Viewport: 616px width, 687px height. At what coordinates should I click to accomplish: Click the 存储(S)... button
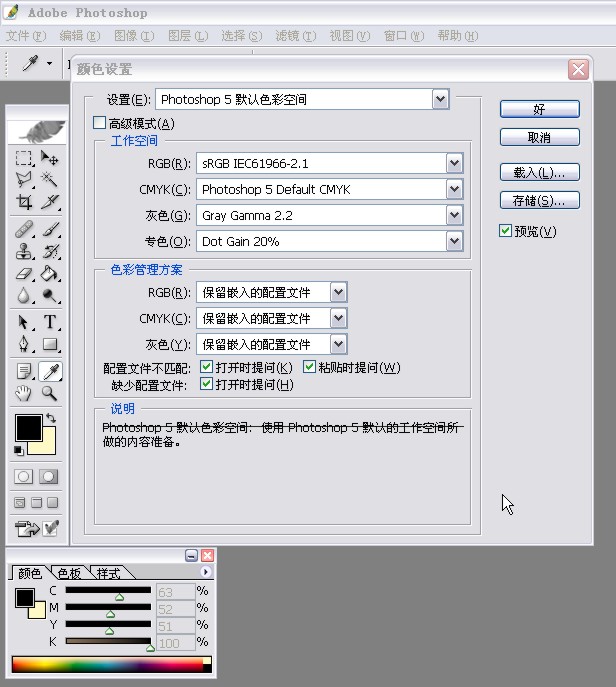coord(539,200)
